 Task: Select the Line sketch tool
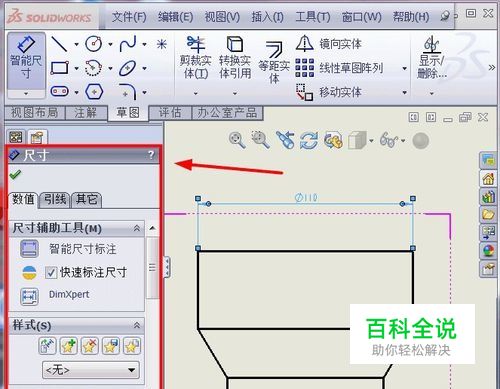[x=59, y=44]
